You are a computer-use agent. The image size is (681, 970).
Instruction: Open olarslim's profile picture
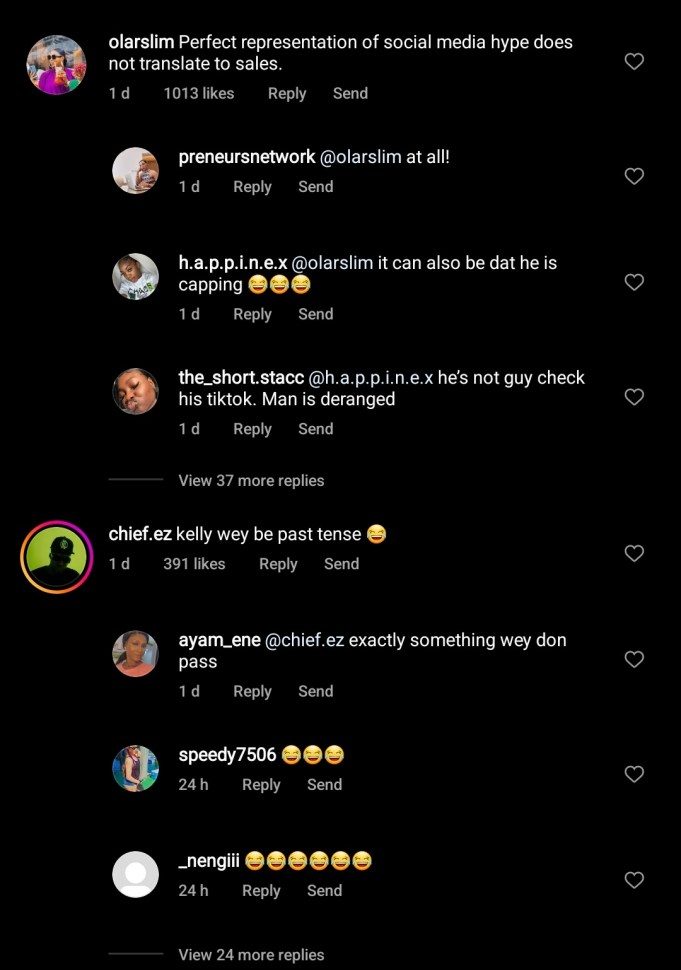(x=56, y=65)
